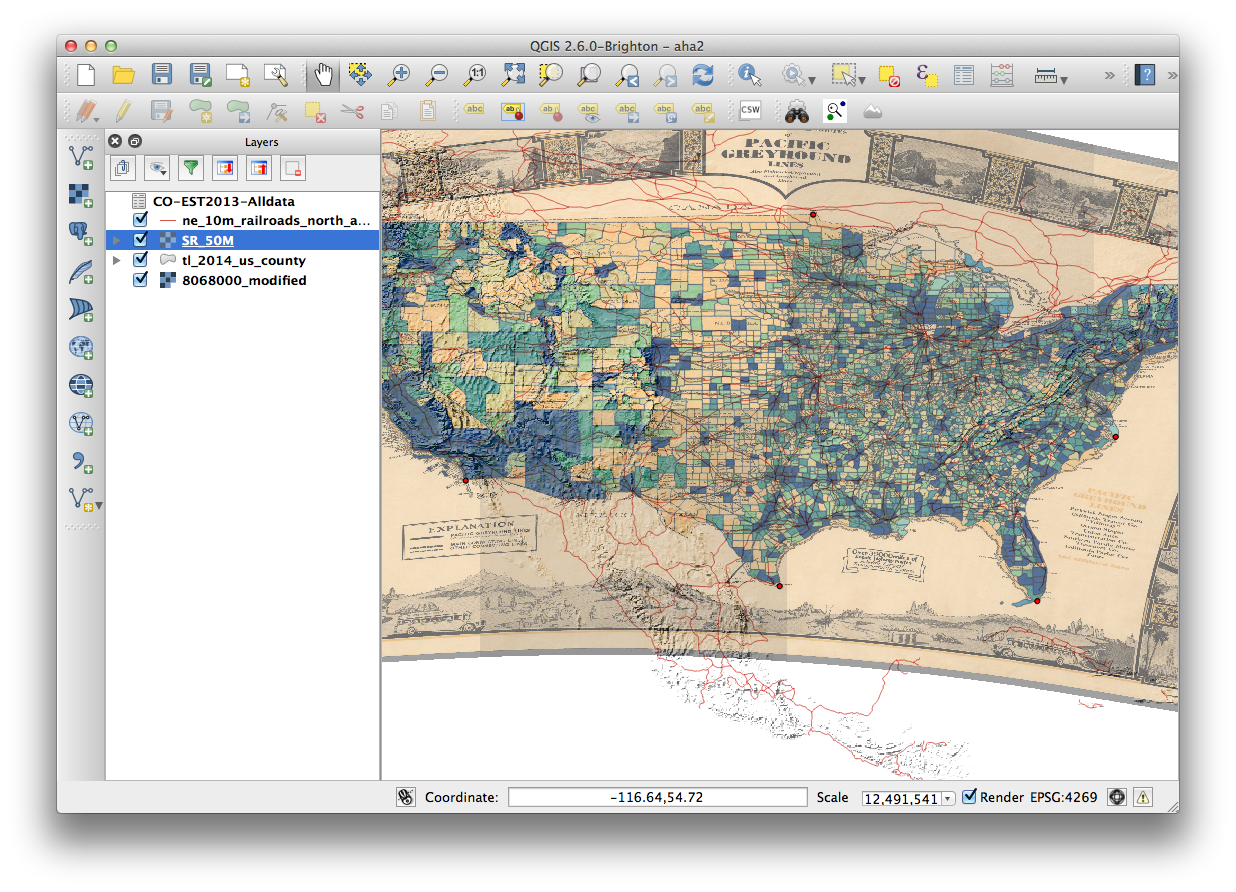Save the current project
Viewport: 1236px width, 892px height.
click(x=162, y=74)
